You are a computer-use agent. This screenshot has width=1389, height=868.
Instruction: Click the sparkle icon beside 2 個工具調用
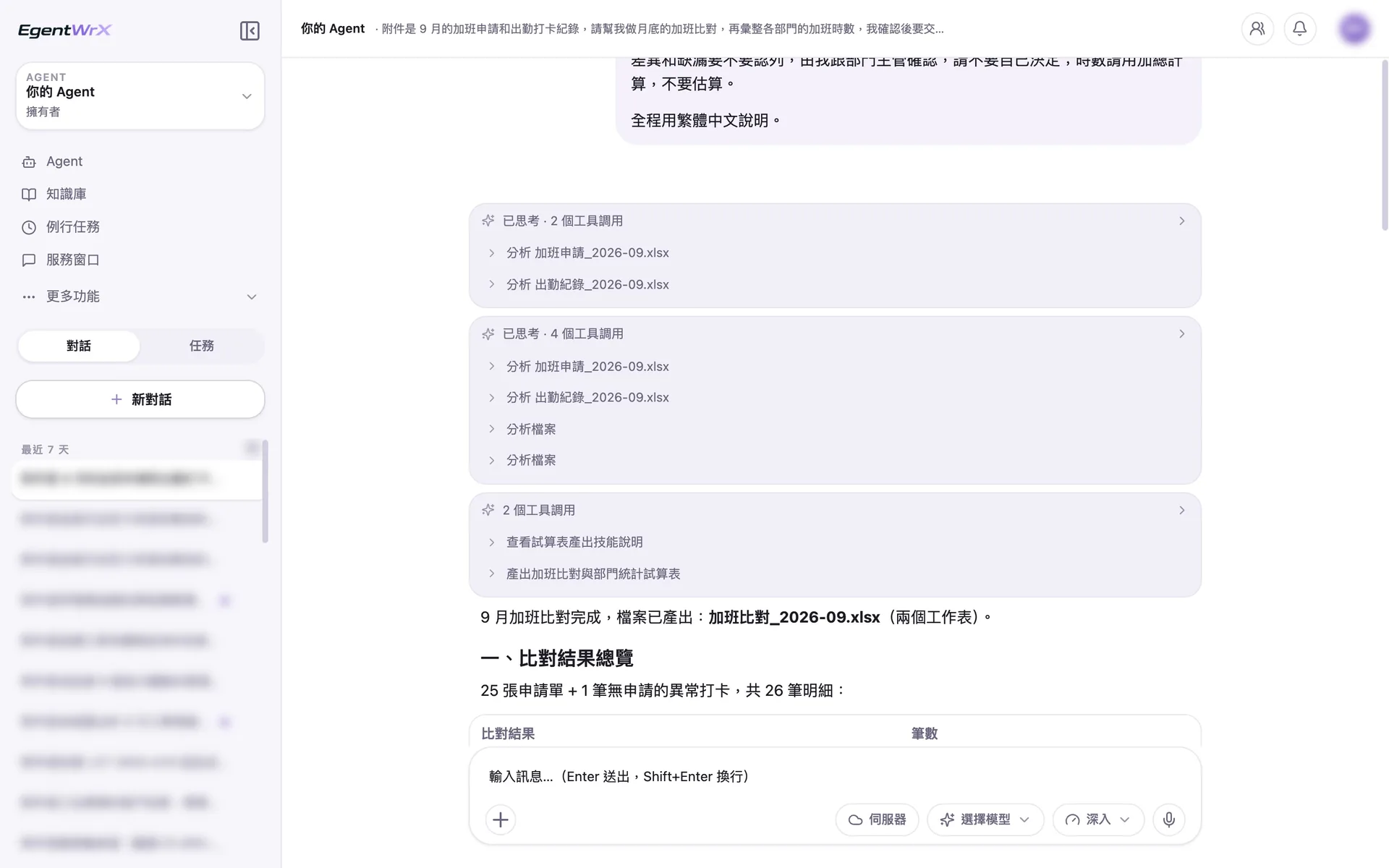point(488,510)
